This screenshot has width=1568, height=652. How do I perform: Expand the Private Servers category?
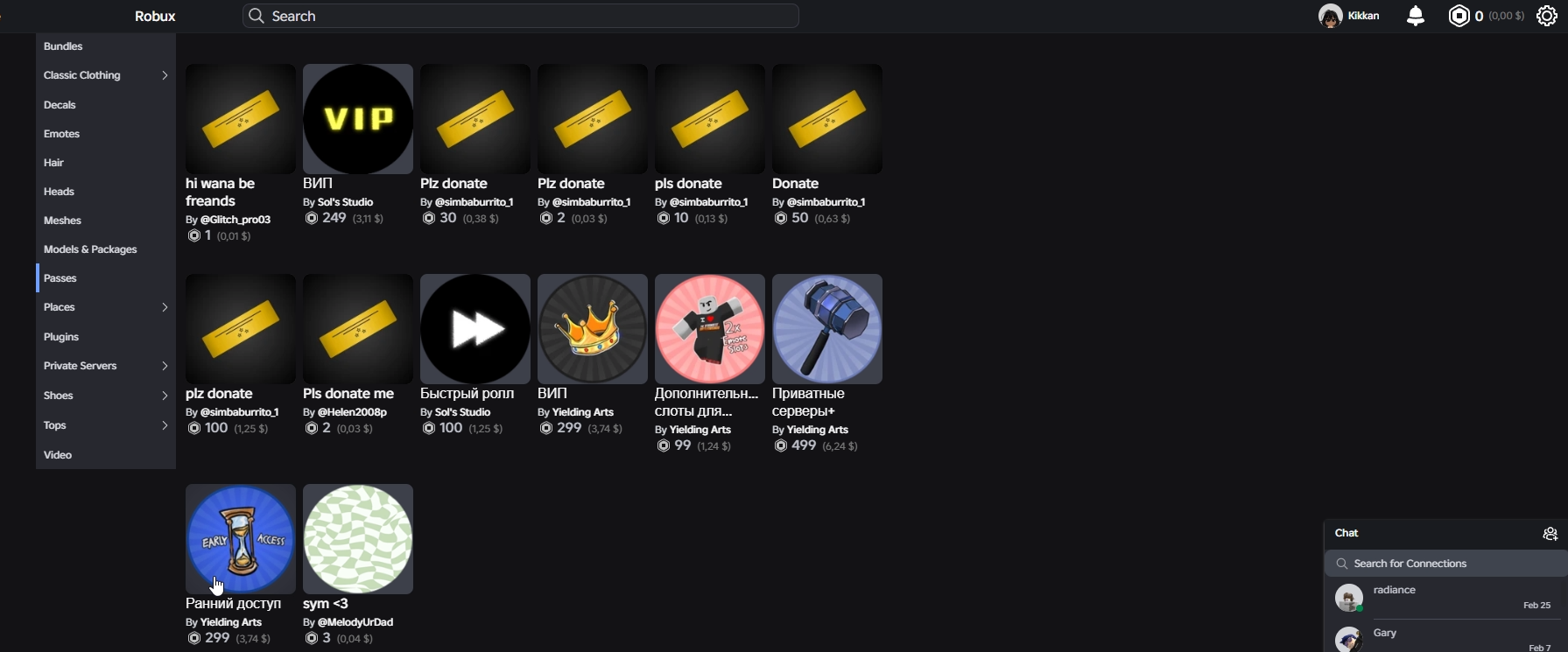pyautogui.click(x=106, y=366)
